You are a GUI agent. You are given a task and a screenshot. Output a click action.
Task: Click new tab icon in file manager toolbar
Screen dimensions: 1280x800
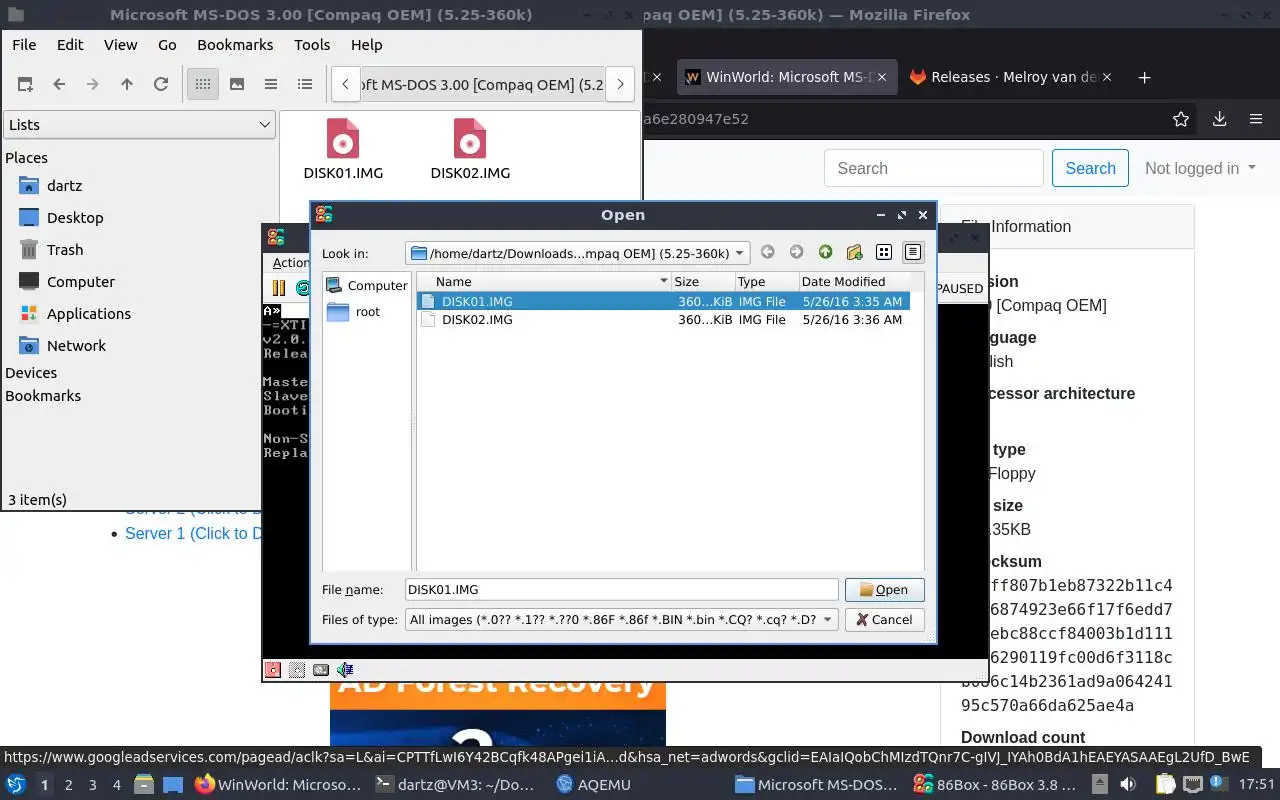click(x=25, y=85)
